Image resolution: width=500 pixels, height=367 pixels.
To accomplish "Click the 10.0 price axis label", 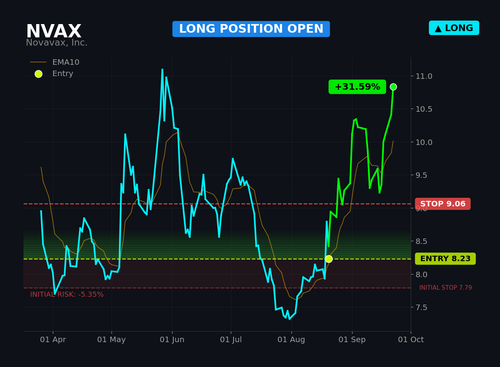I will pos(424,142).
